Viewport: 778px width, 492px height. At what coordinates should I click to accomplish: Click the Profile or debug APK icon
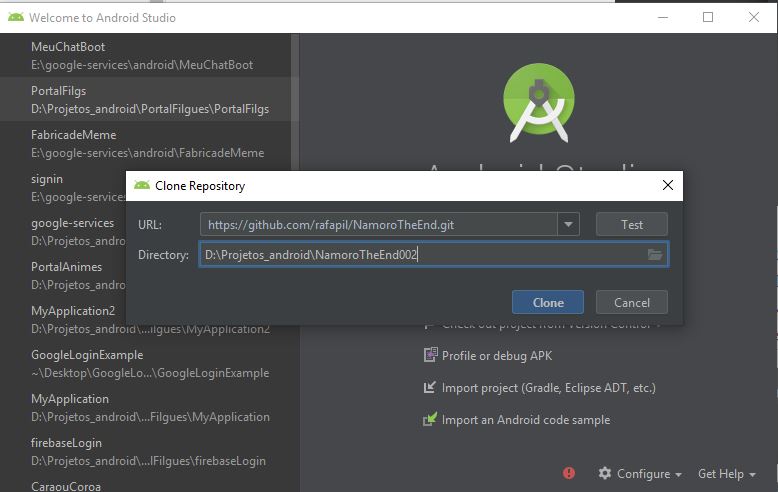click(x=430, y=355)
